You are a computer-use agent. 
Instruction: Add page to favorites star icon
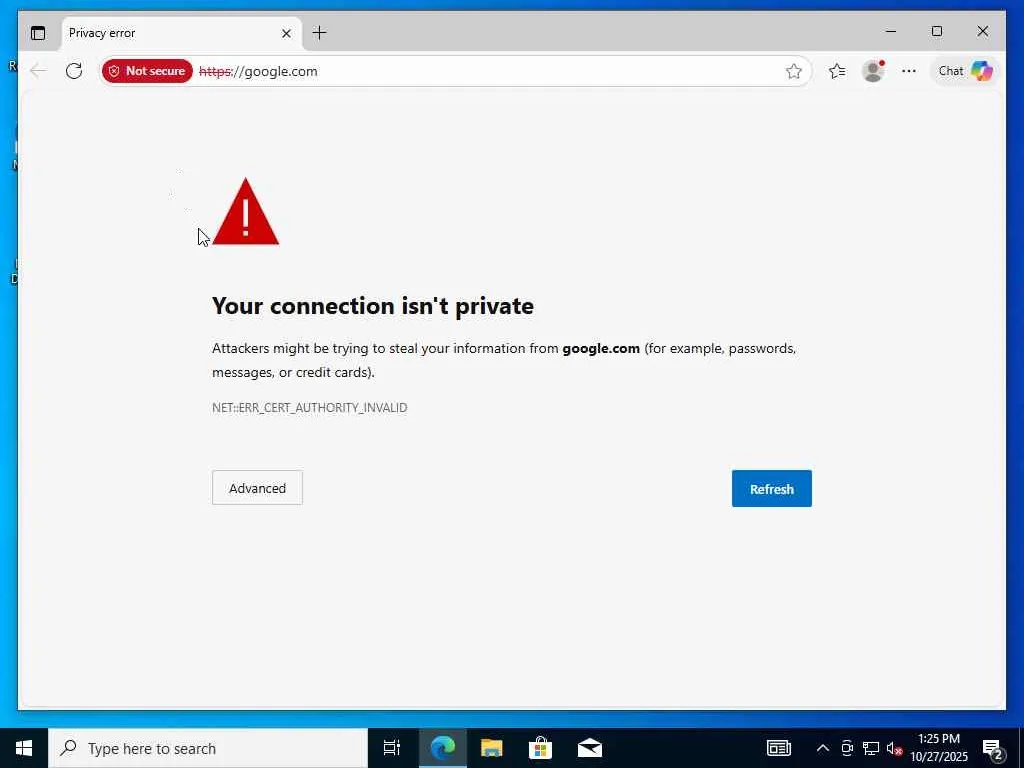793,71
